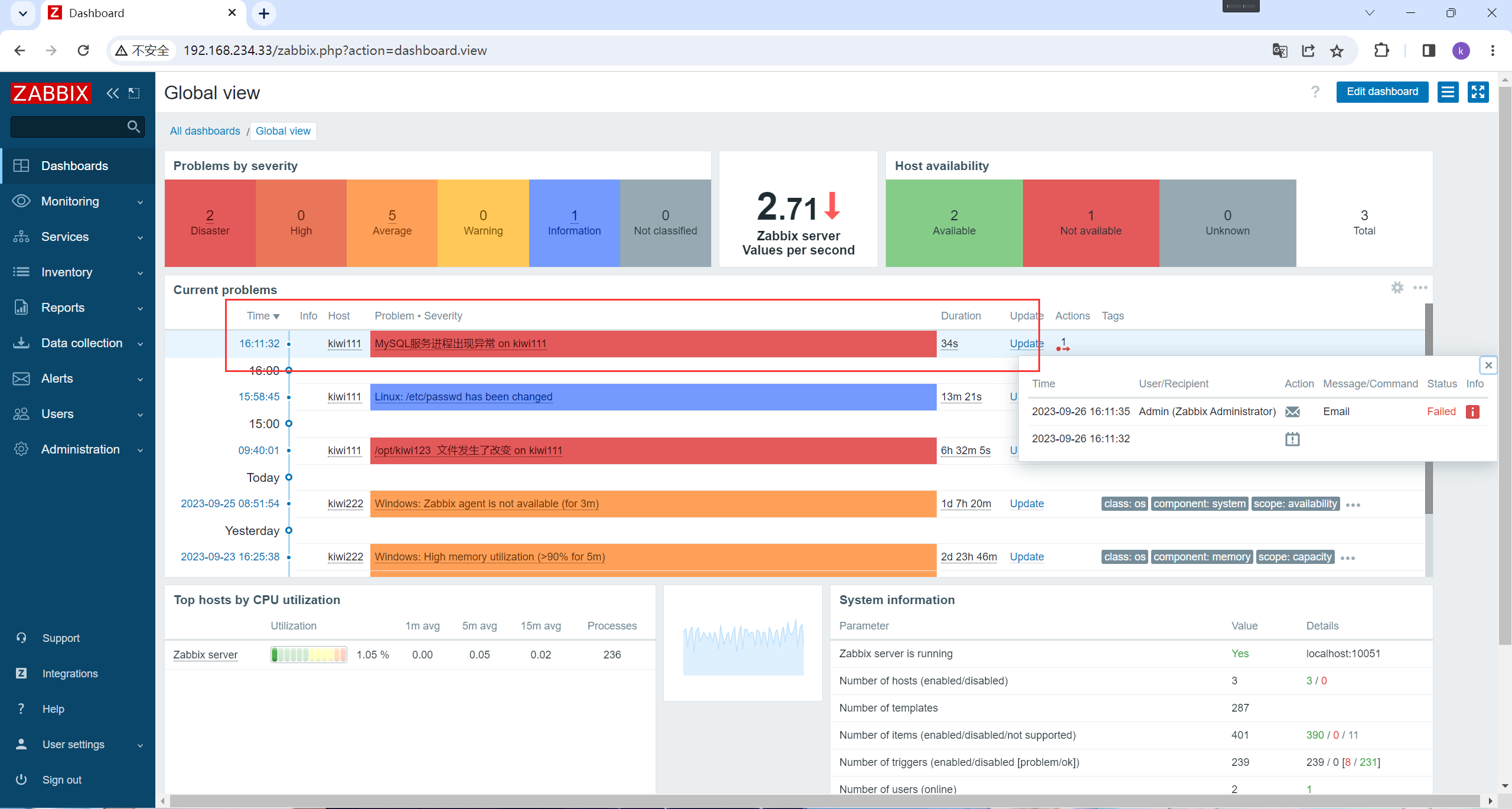Click the Current problems vertical scrollbar
Screen dimensions: 1512x809
click(x=1428, y=407)
